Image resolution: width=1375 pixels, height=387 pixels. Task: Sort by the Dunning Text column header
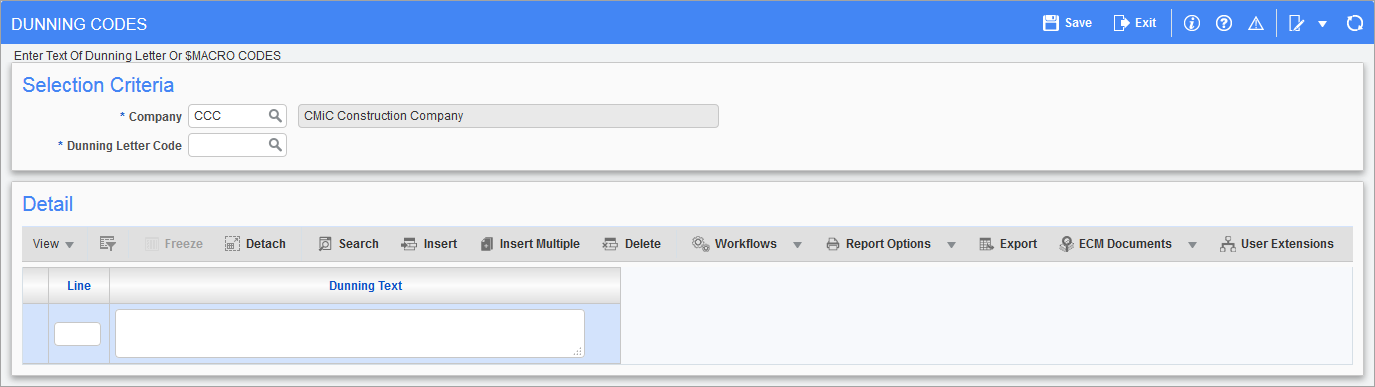(365, 286)
